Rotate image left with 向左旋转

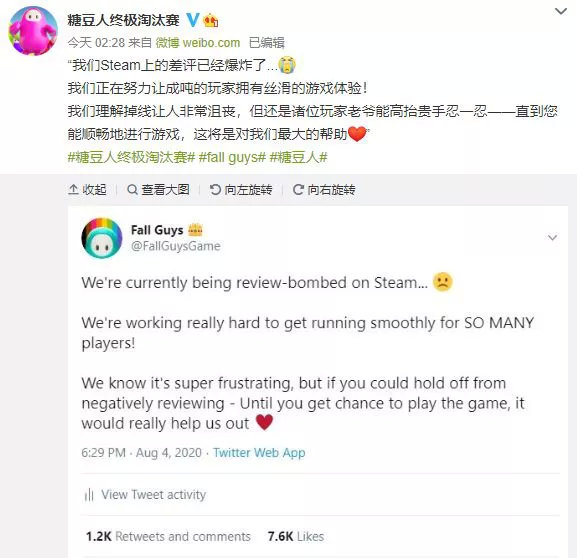pos(241,190)
